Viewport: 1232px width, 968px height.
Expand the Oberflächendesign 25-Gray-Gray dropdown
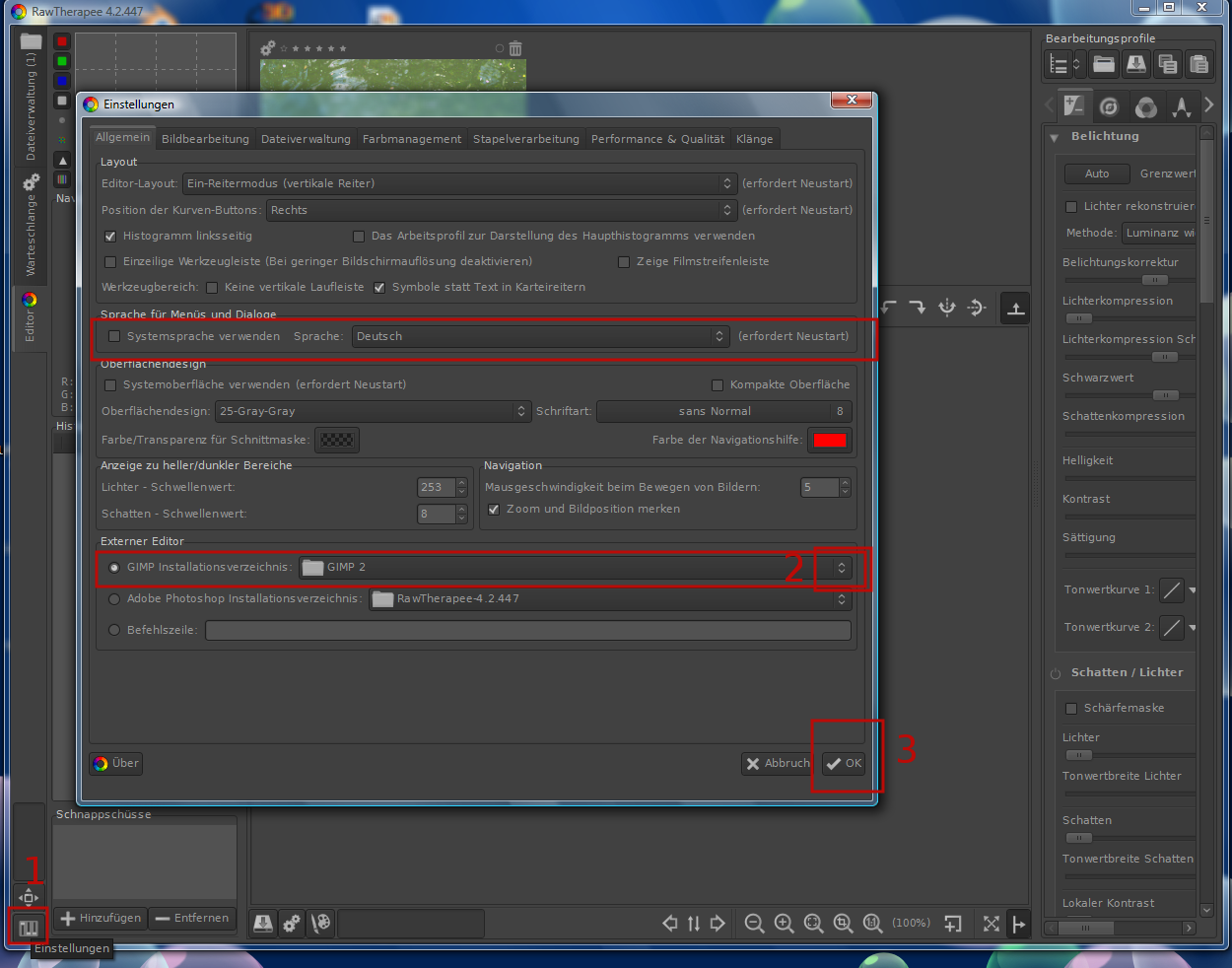pos(373,411)
